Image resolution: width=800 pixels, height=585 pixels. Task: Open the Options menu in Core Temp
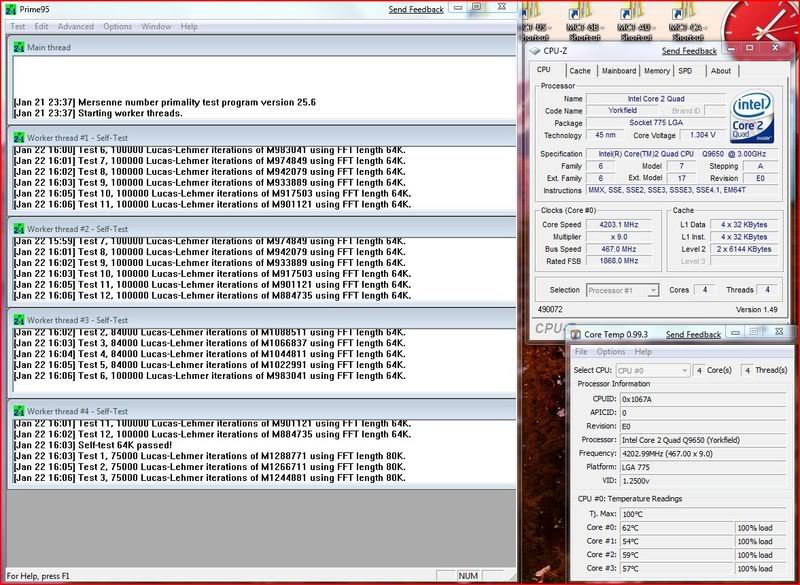click(611, 351)
